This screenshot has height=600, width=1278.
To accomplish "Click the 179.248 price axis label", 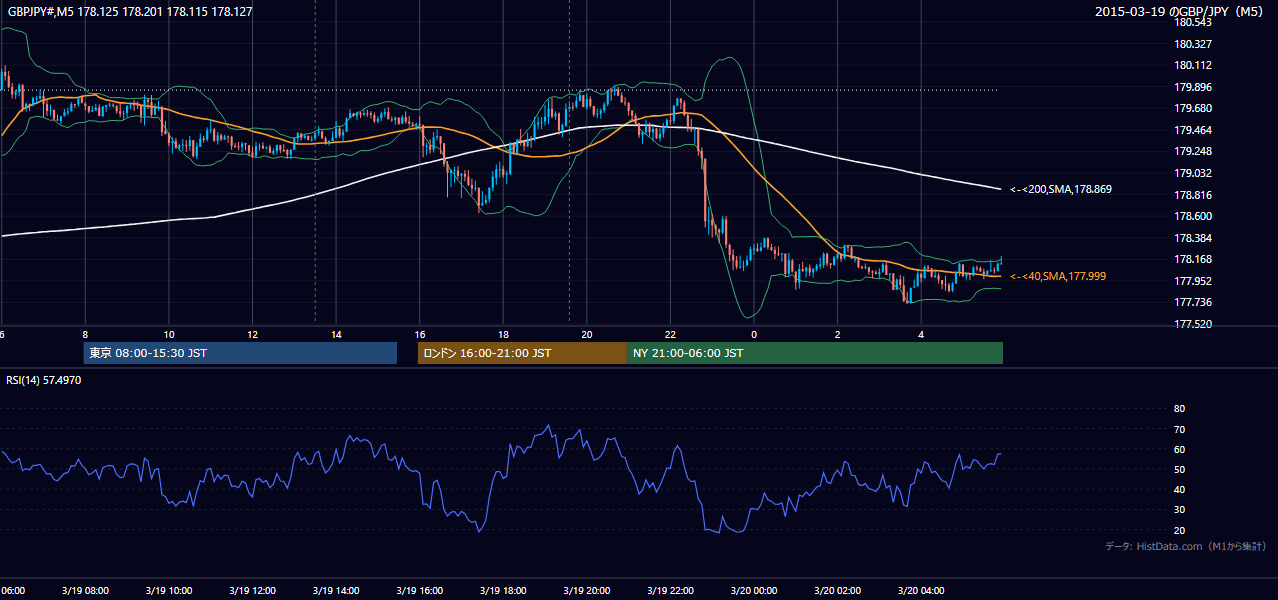I will [1194, 152].
